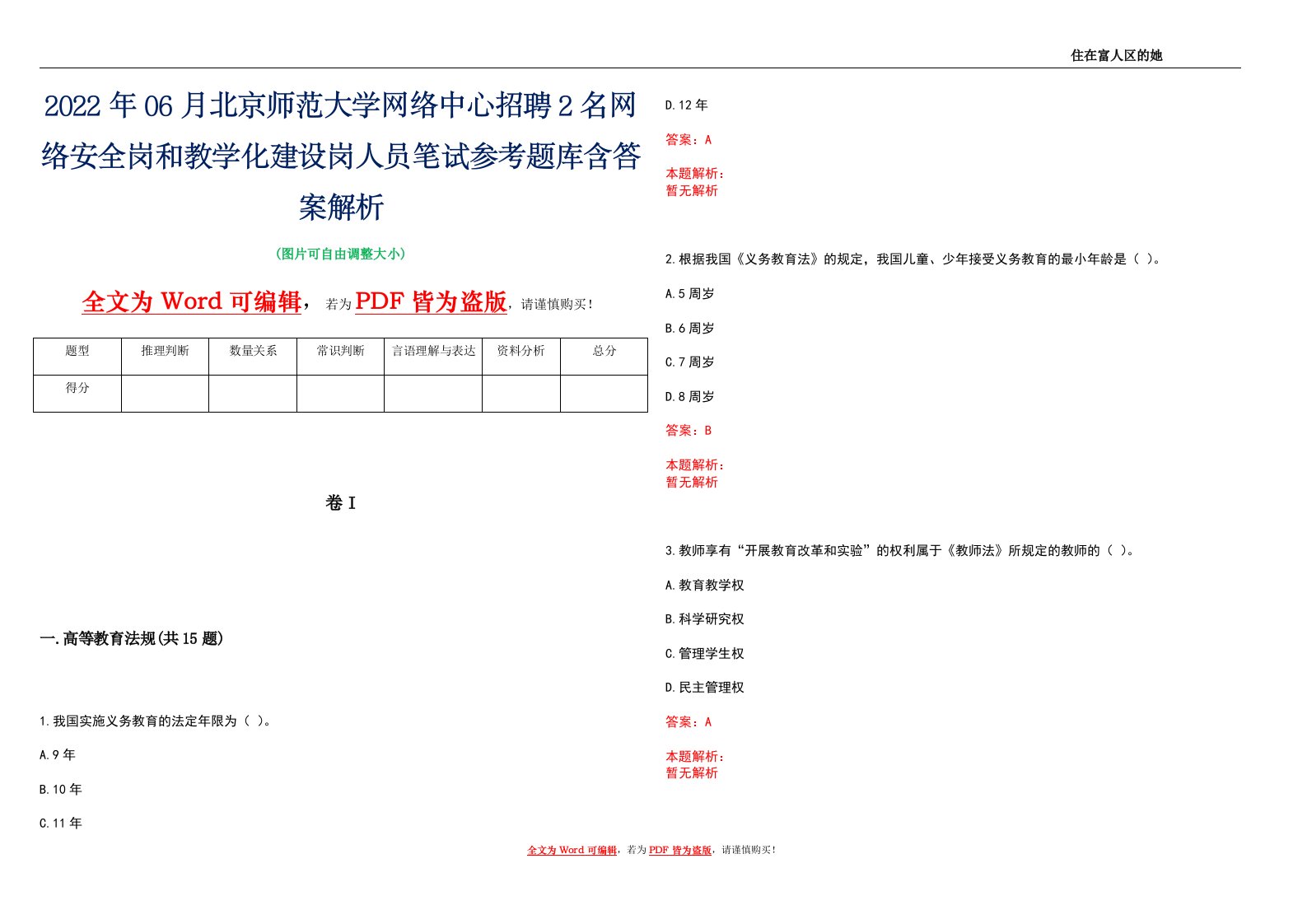Select table header cell 言语理解与表达
The image size is (1307, 924).
coord(433,357)
